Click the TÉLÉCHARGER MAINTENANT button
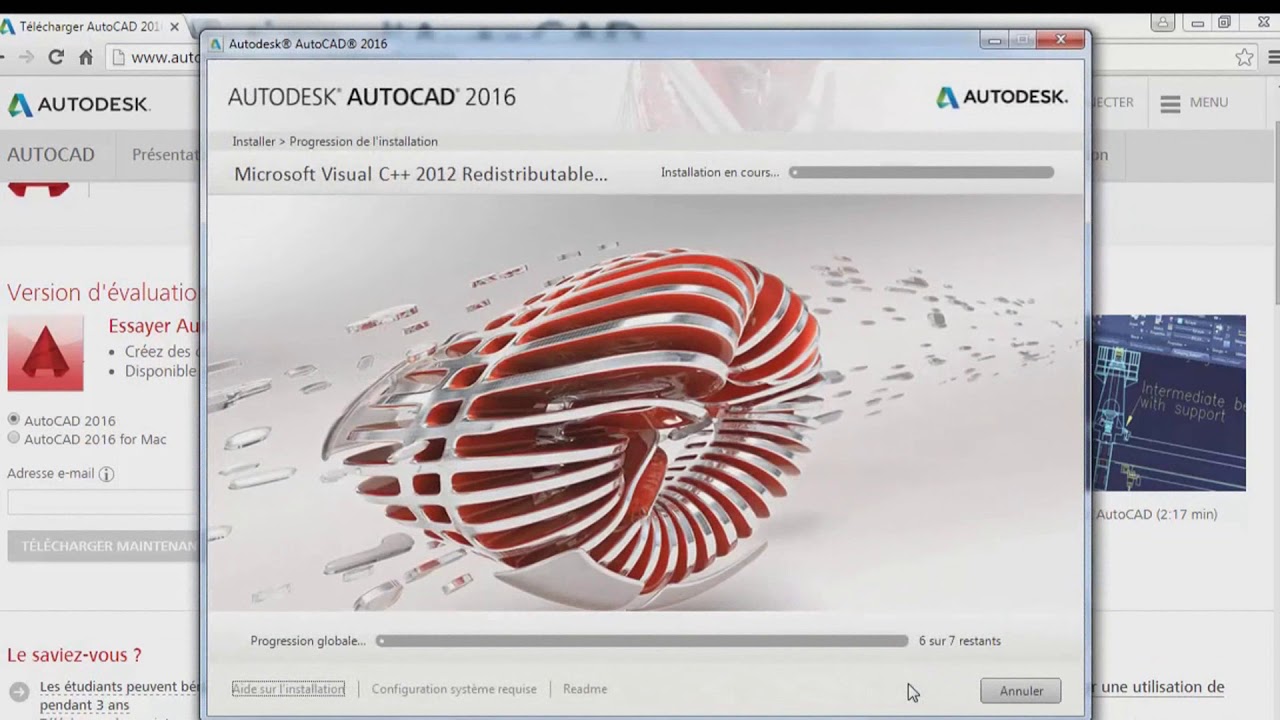This screenshot has height=720, width=1280. [x=102, y=546]
